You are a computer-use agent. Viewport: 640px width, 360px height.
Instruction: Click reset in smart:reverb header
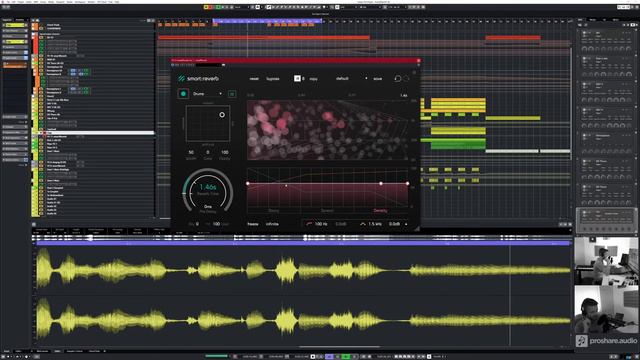coord(254,78)
